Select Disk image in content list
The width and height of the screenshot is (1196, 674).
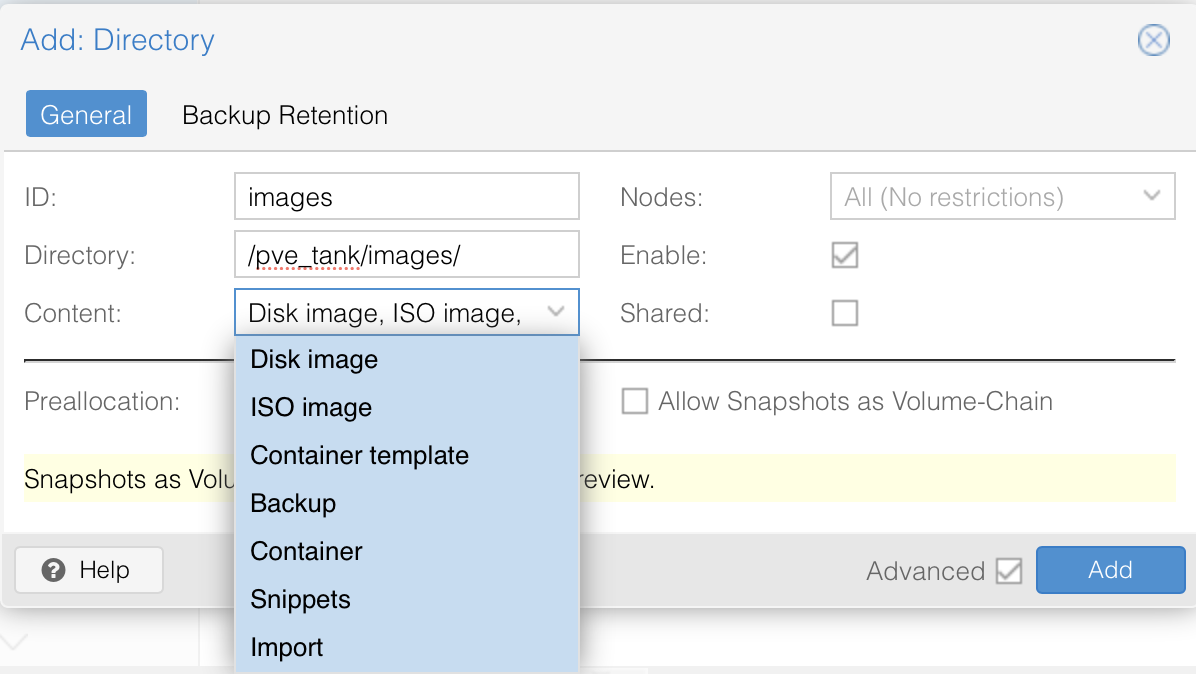[407, 359]
